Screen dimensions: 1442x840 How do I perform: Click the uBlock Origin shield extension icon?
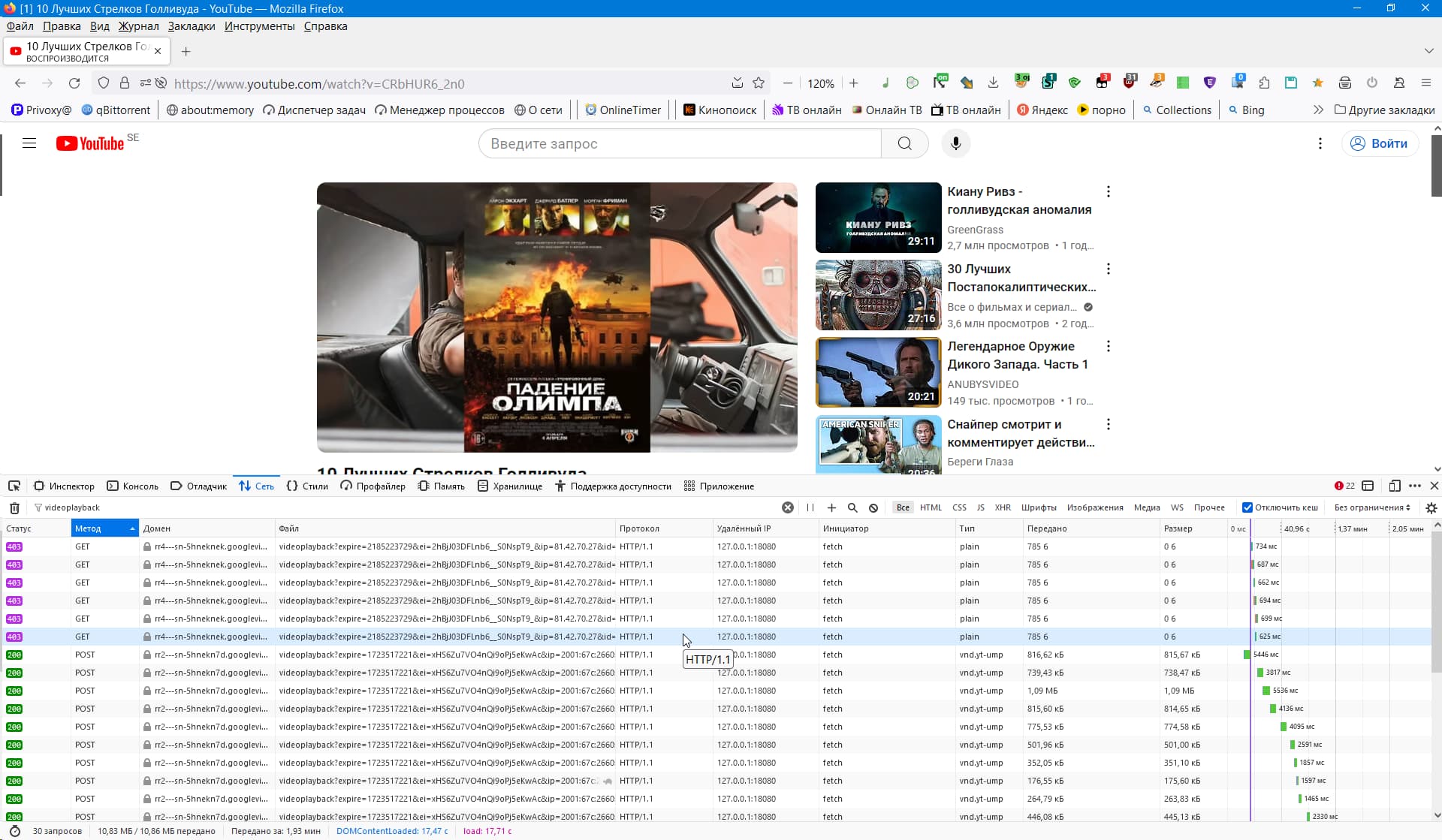pos(1129,83)
